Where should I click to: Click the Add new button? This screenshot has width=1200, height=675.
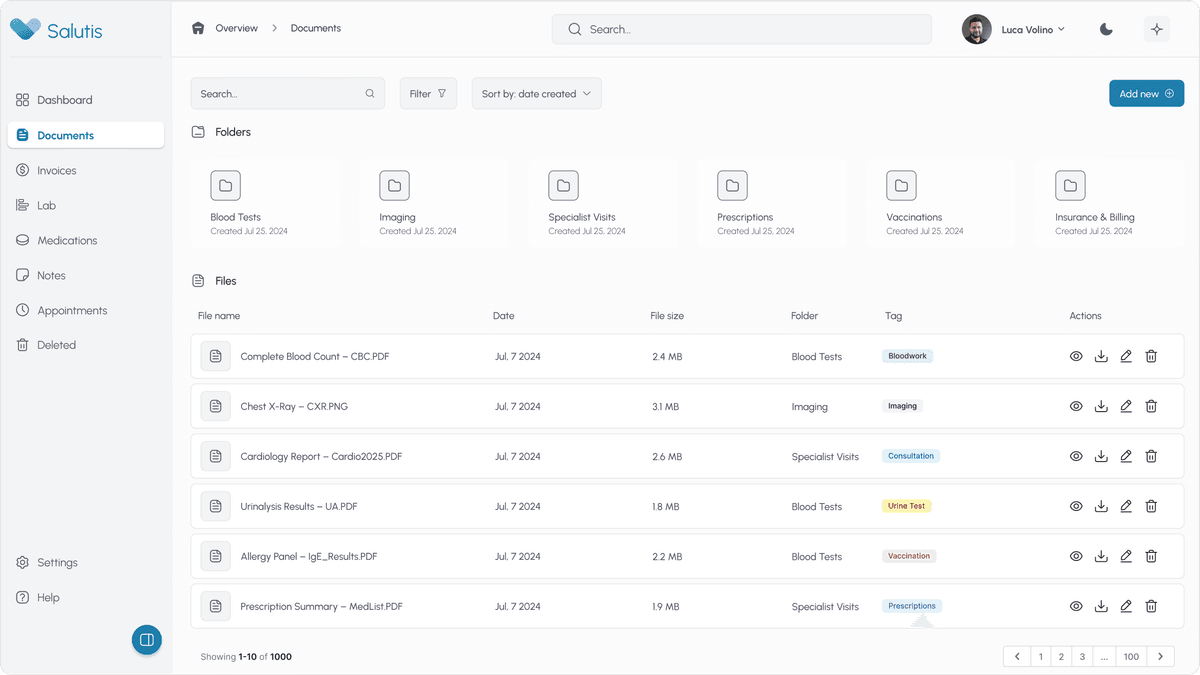1146,93
